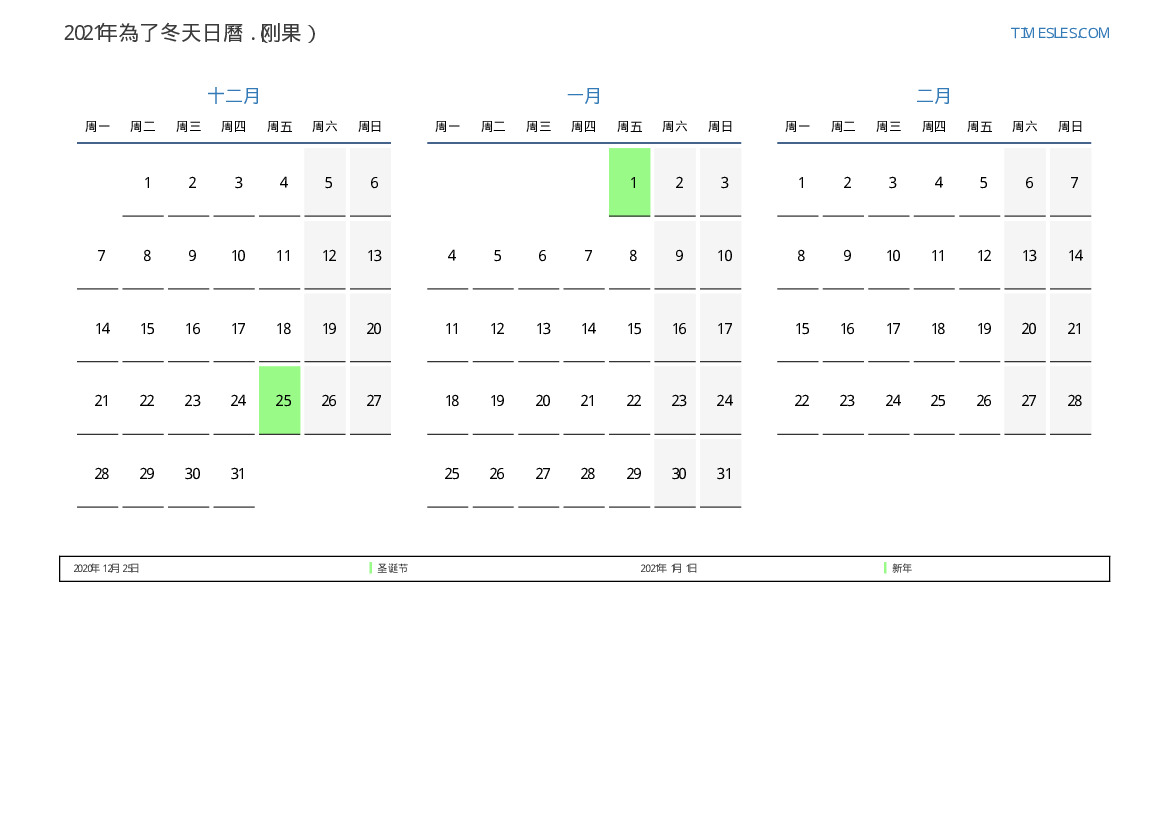
Task: Select the highlighted December 25 holiday cell
Action: 279,400
